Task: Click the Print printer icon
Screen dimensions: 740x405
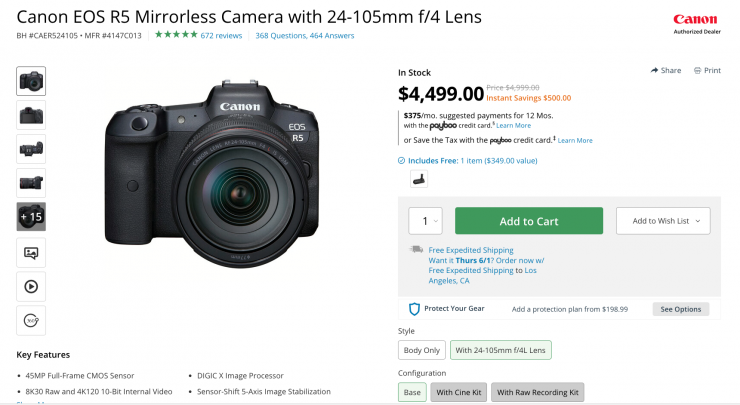Action: (x=696, y=71)
